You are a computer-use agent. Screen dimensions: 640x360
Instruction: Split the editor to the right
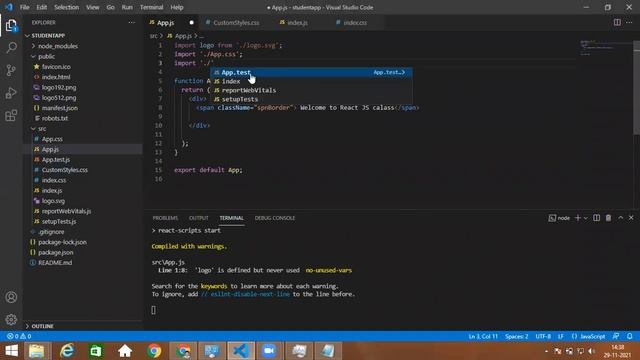(x=617, y=22)
